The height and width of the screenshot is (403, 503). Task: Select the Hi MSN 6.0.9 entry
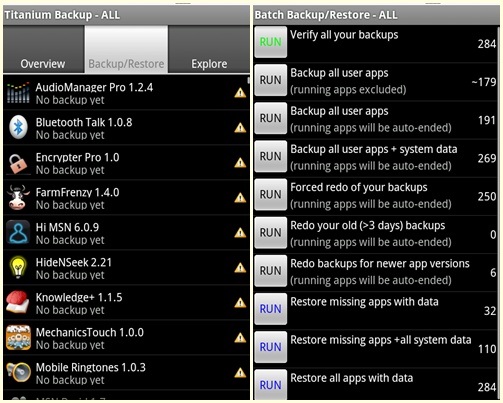pyautogui.click(x=126, y=233)
